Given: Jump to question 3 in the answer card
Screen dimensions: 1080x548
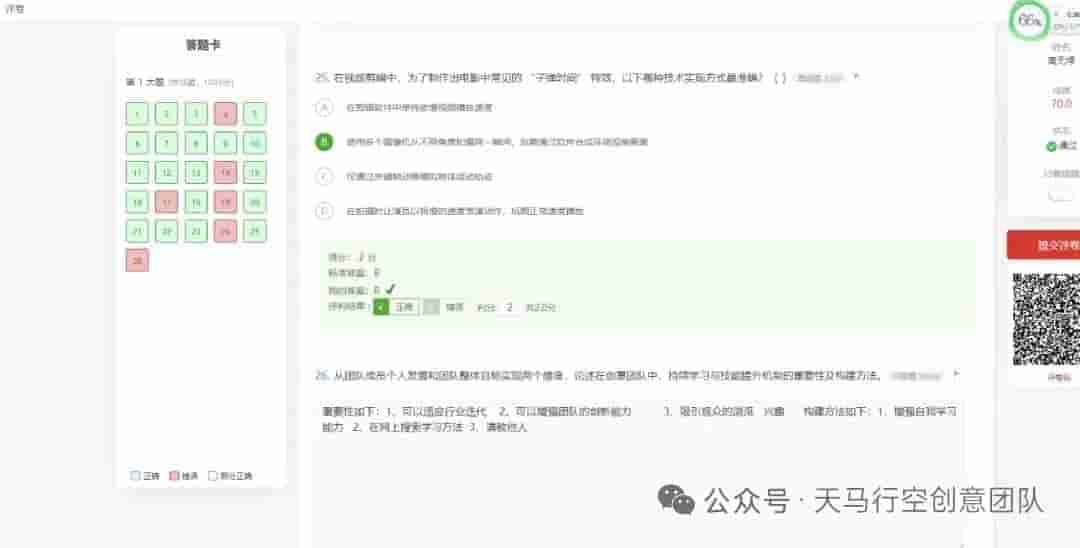Looking at the screenshot, I should (196, 114).
